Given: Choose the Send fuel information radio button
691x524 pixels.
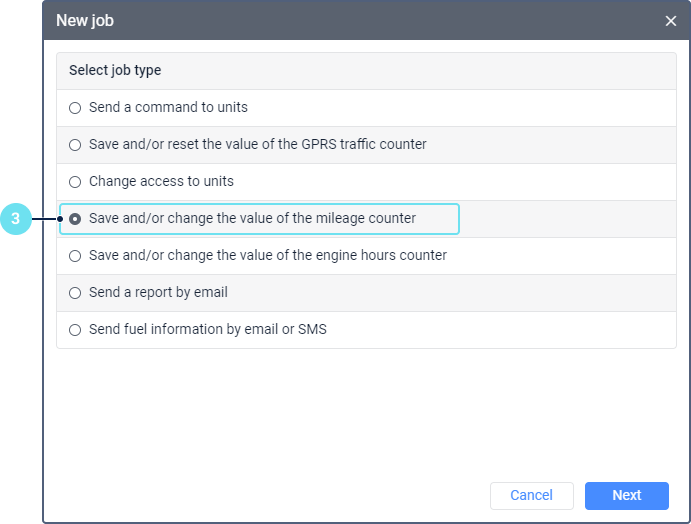Looking at the screenshot, I should pos(75,330).
